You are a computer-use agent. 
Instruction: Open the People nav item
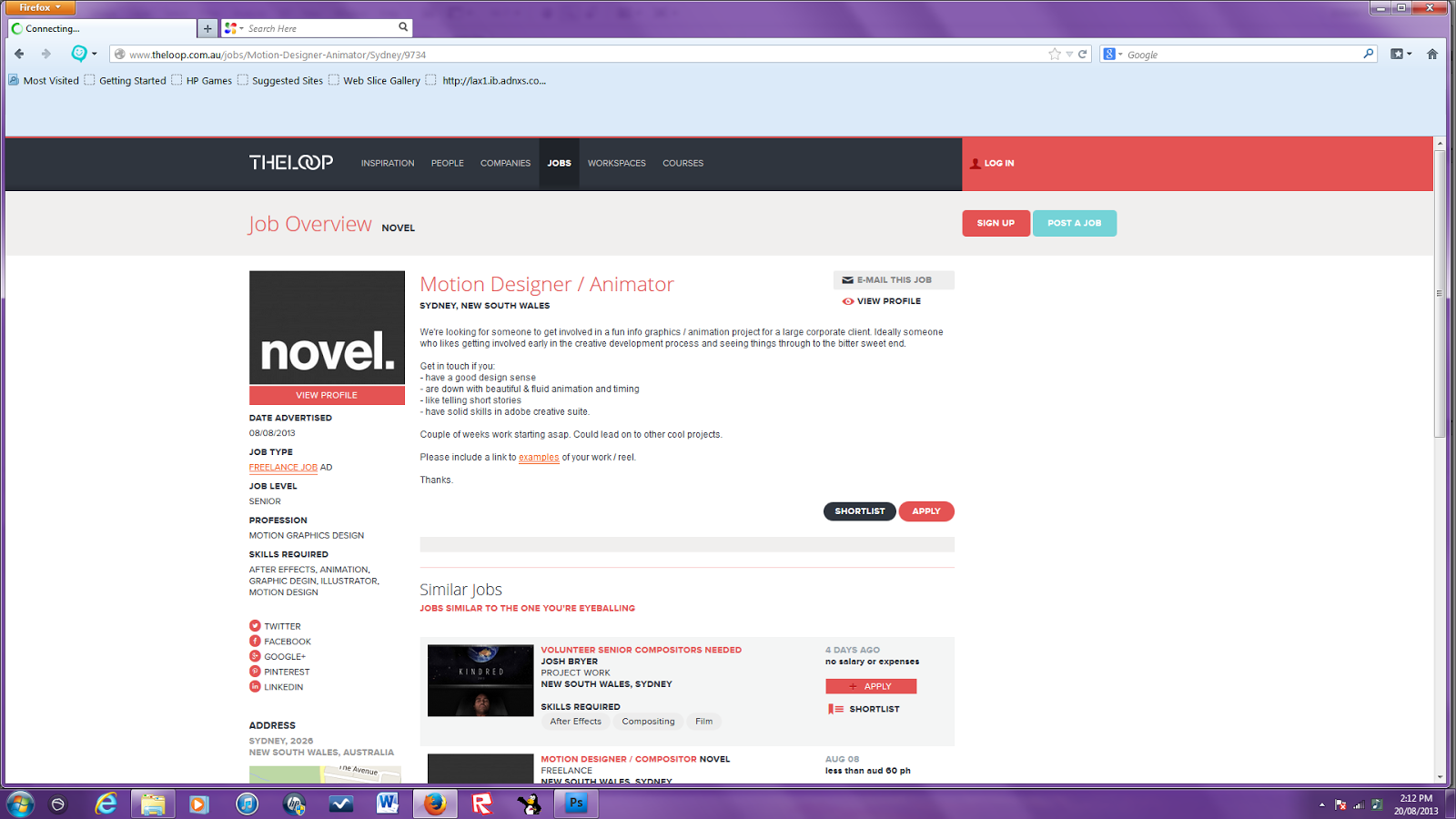[448, 164]
